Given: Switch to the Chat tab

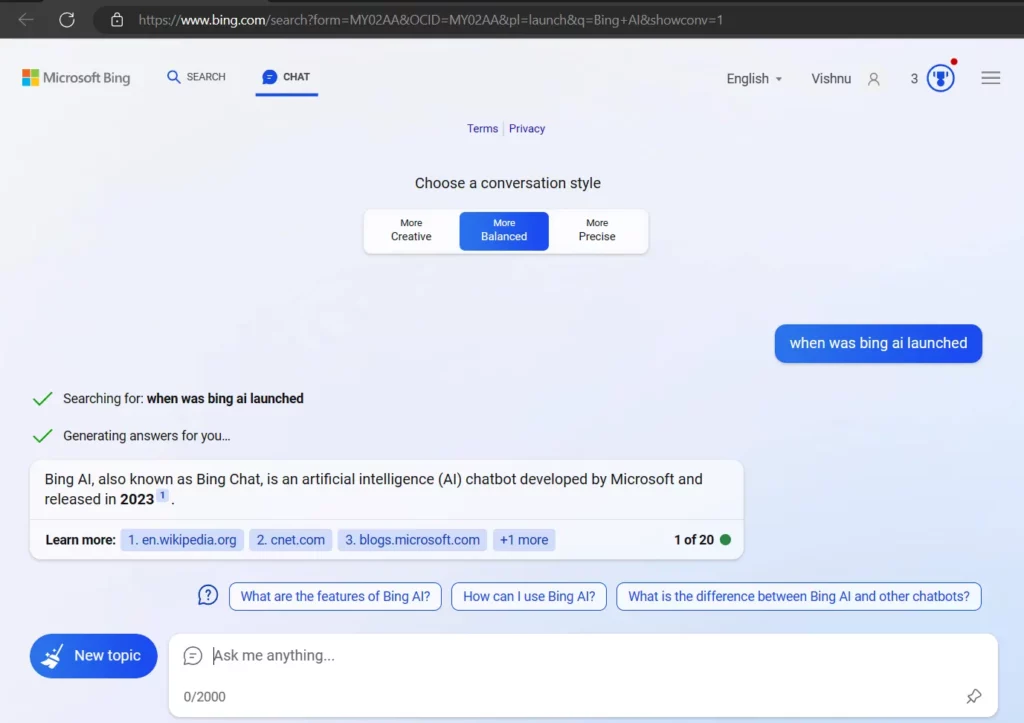Looking at the screenshot, I should [286, 77].
